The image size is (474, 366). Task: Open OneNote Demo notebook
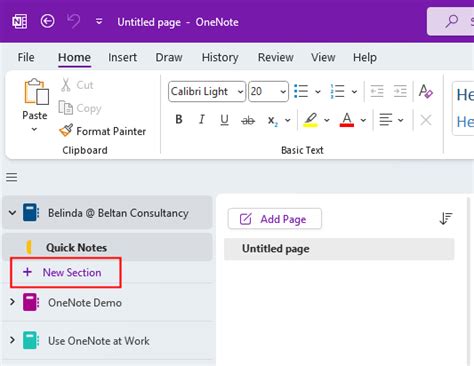(x=85, y=303)
